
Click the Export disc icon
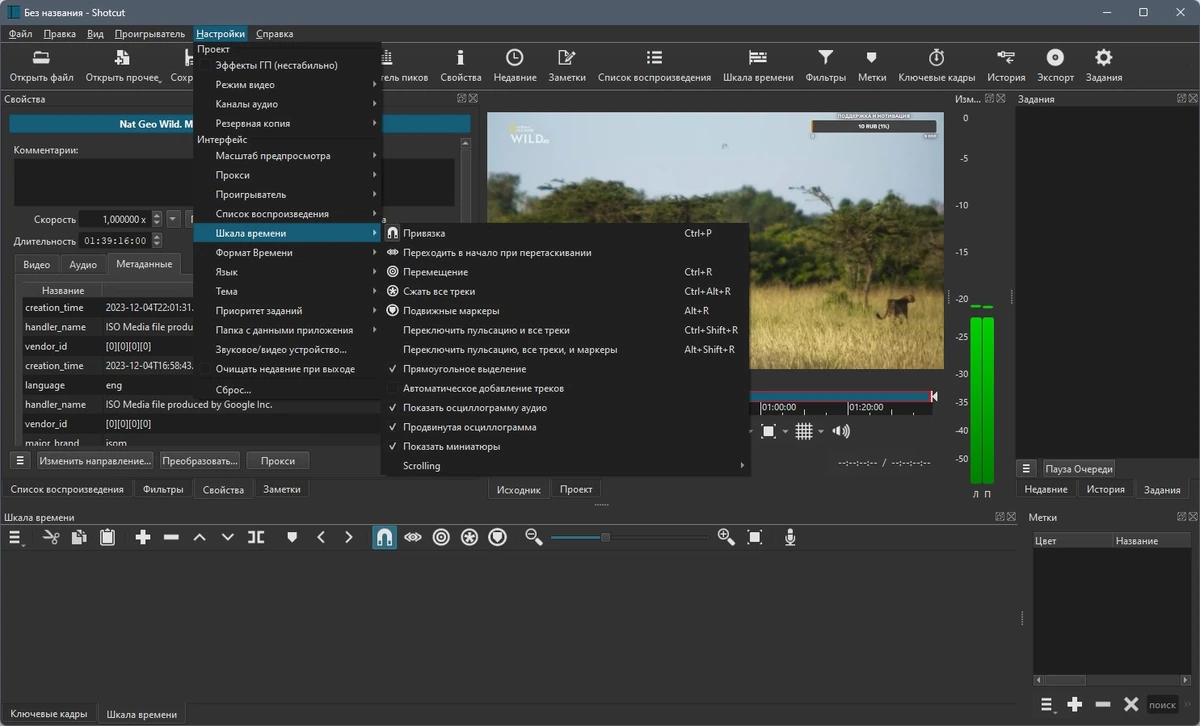tap(1055, 58)
